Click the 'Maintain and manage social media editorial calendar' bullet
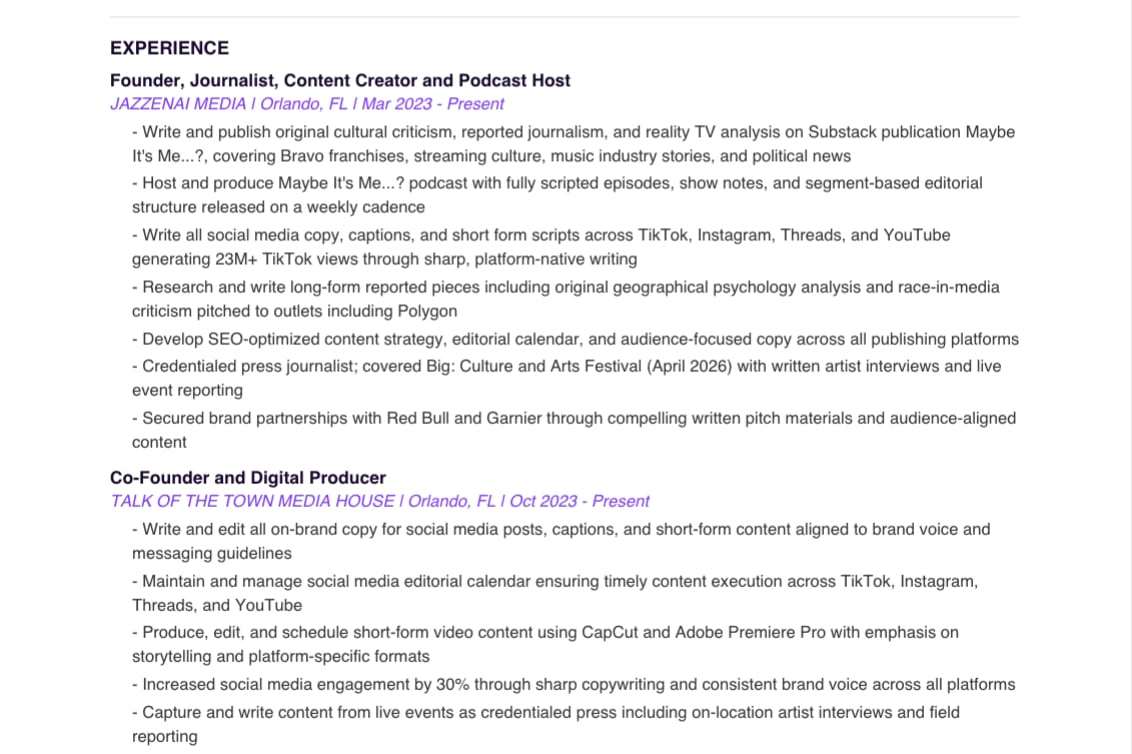 pos(554,593)
